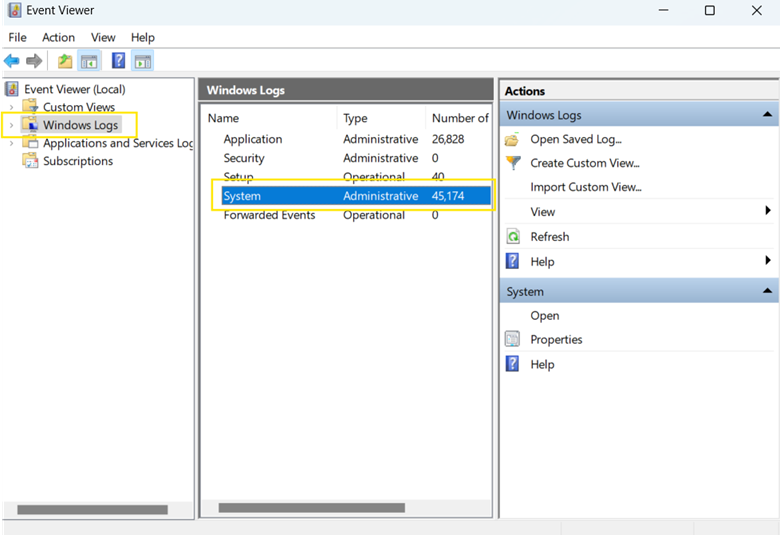Viewport: 780px width, 535px height.
Task: Click the blue Help toolbar icon
Action: (118, 61)
